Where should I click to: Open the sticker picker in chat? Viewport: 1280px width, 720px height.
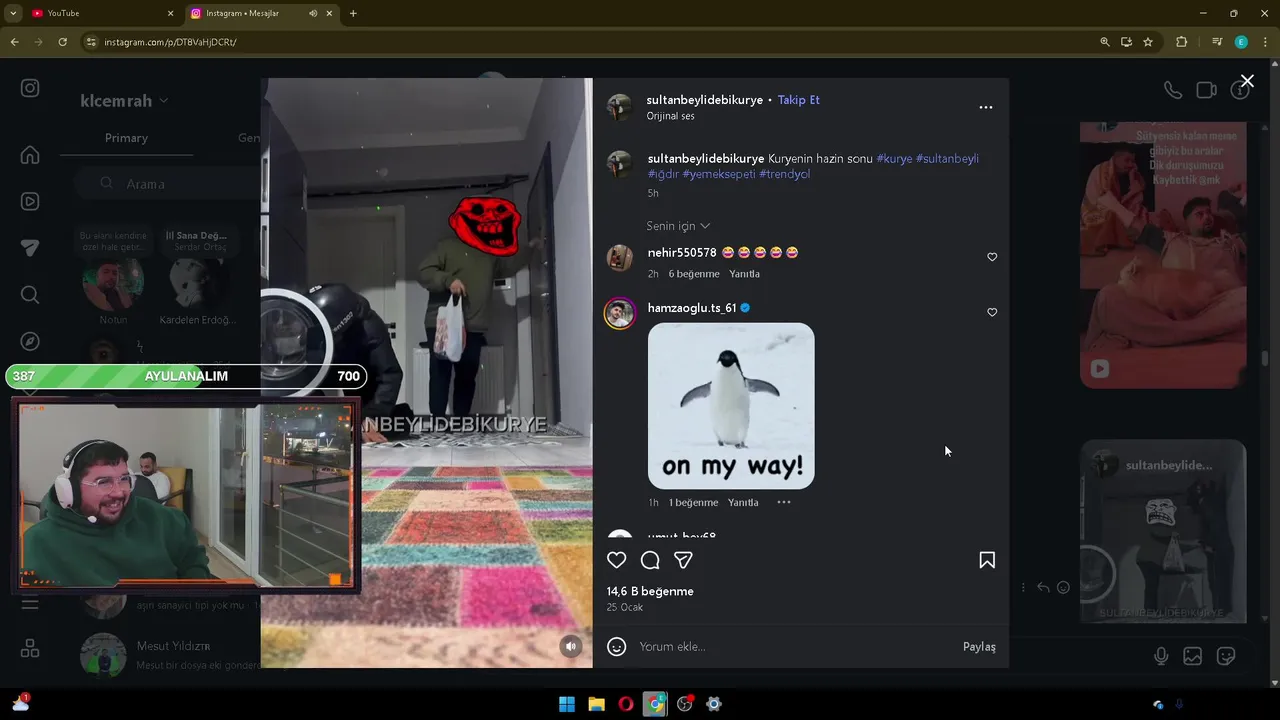click(1226, 656)
